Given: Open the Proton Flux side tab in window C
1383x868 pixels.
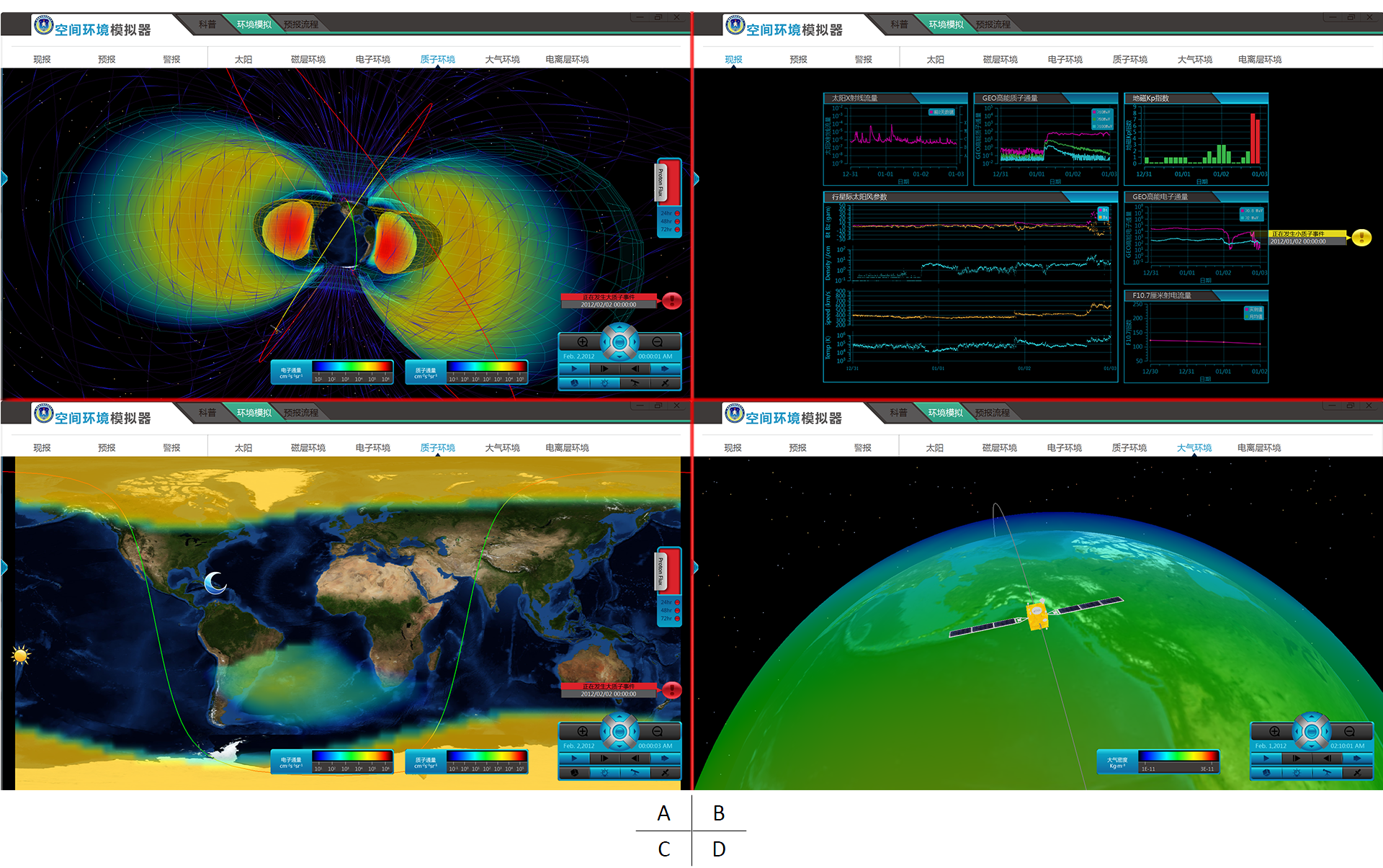Looking at the screenshot, I should [x=661, y=572].
